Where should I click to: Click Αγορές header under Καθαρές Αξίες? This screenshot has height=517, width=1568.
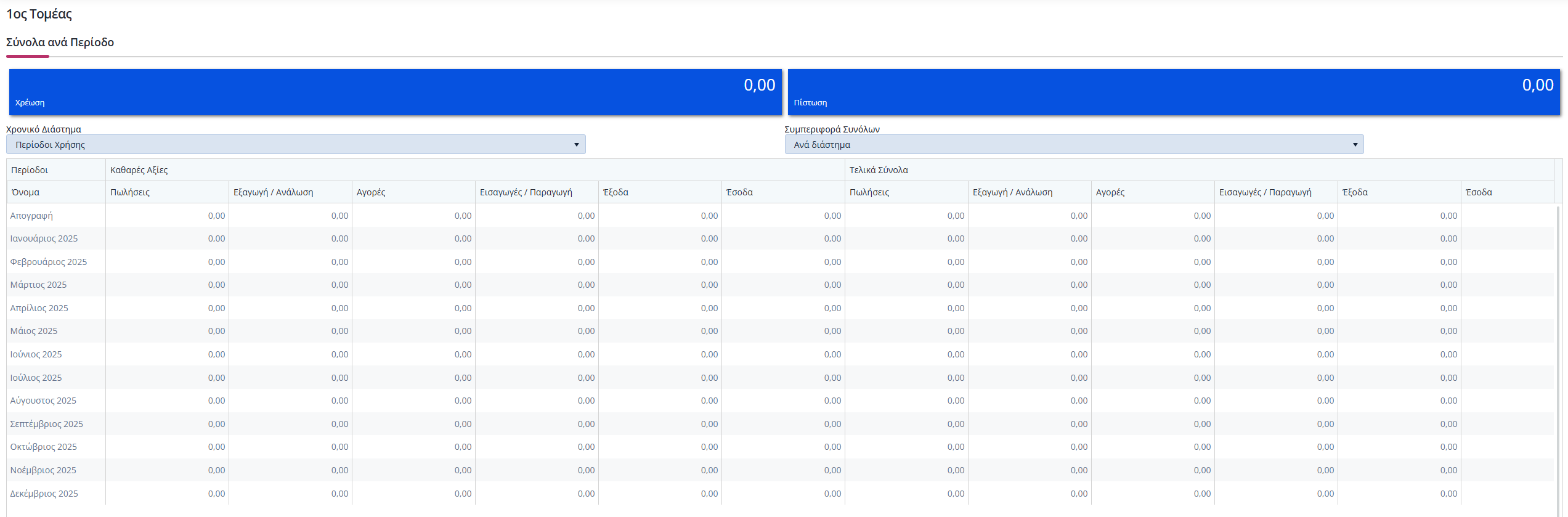(413, 192)
